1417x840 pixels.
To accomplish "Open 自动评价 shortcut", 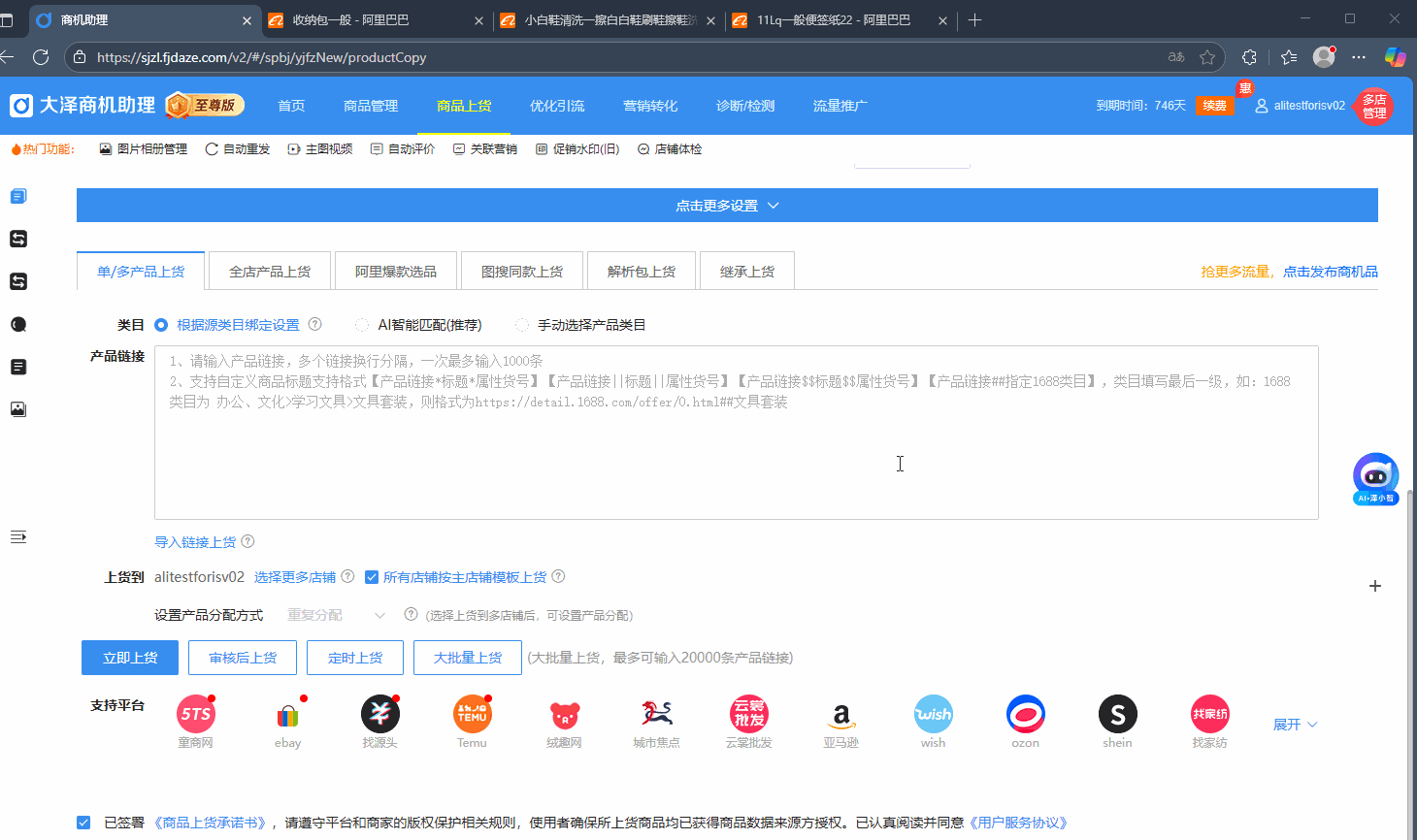I will pyautogui.click(x=403, y=149).
